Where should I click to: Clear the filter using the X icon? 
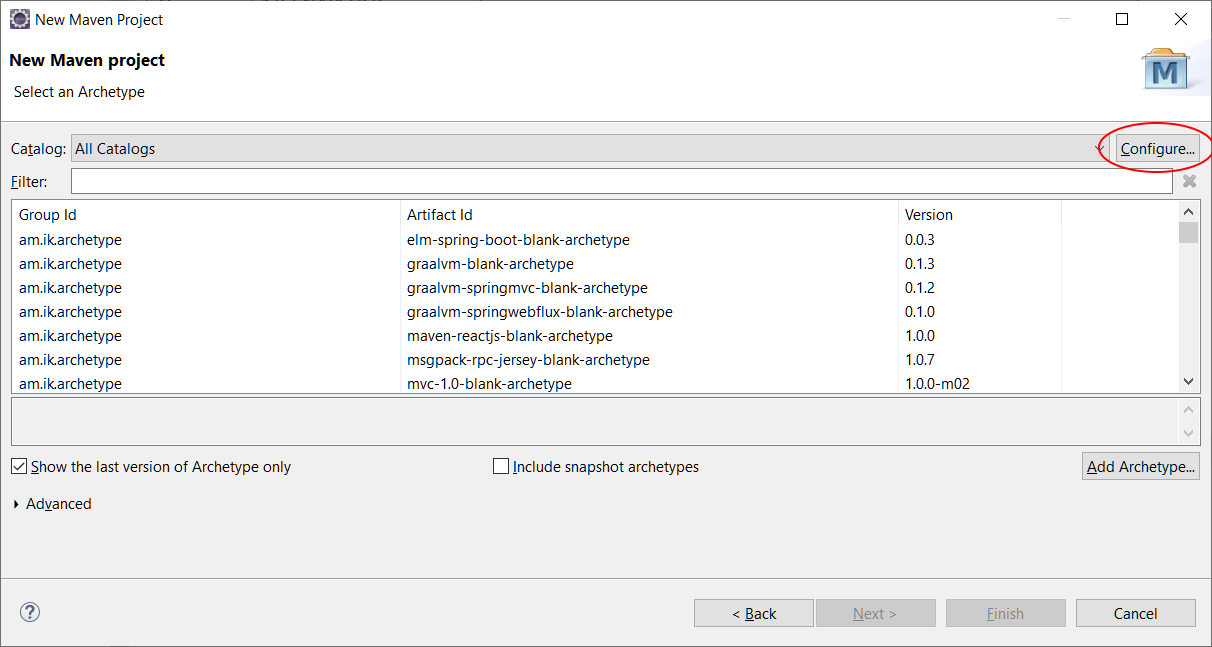pos(1189,181)
